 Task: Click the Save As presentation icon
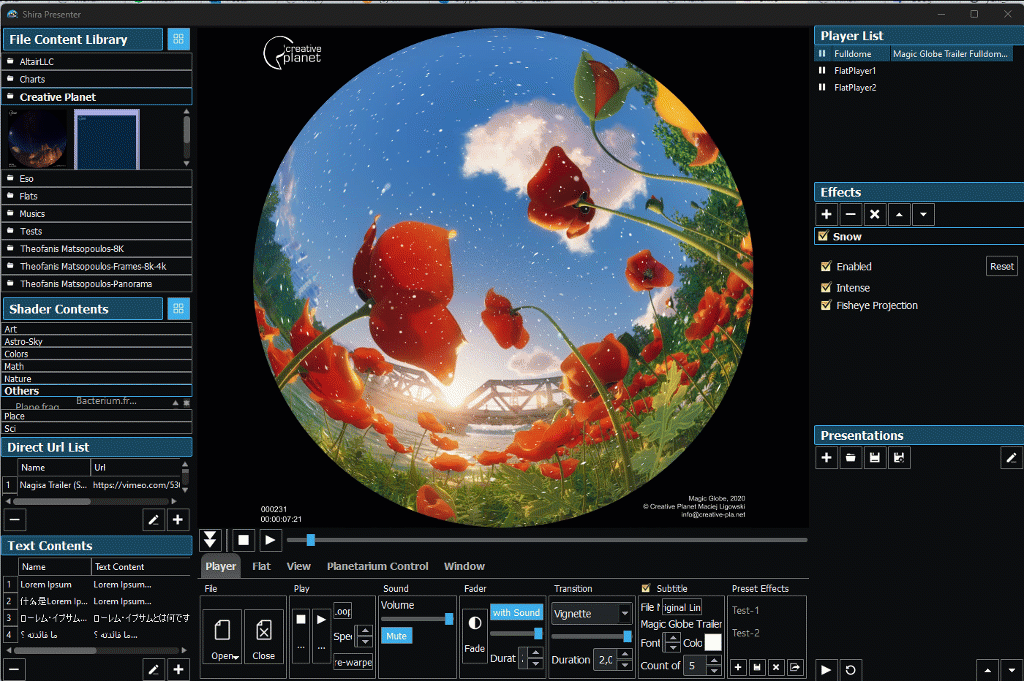(x=899, y=458)
